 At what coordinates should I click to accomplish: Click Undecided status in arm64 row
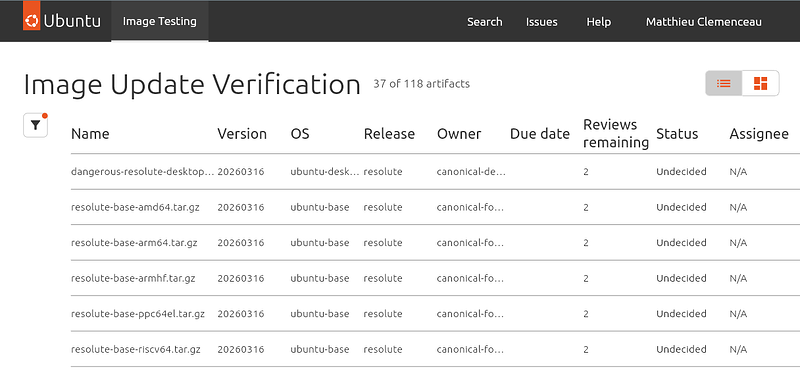point(681,243)
